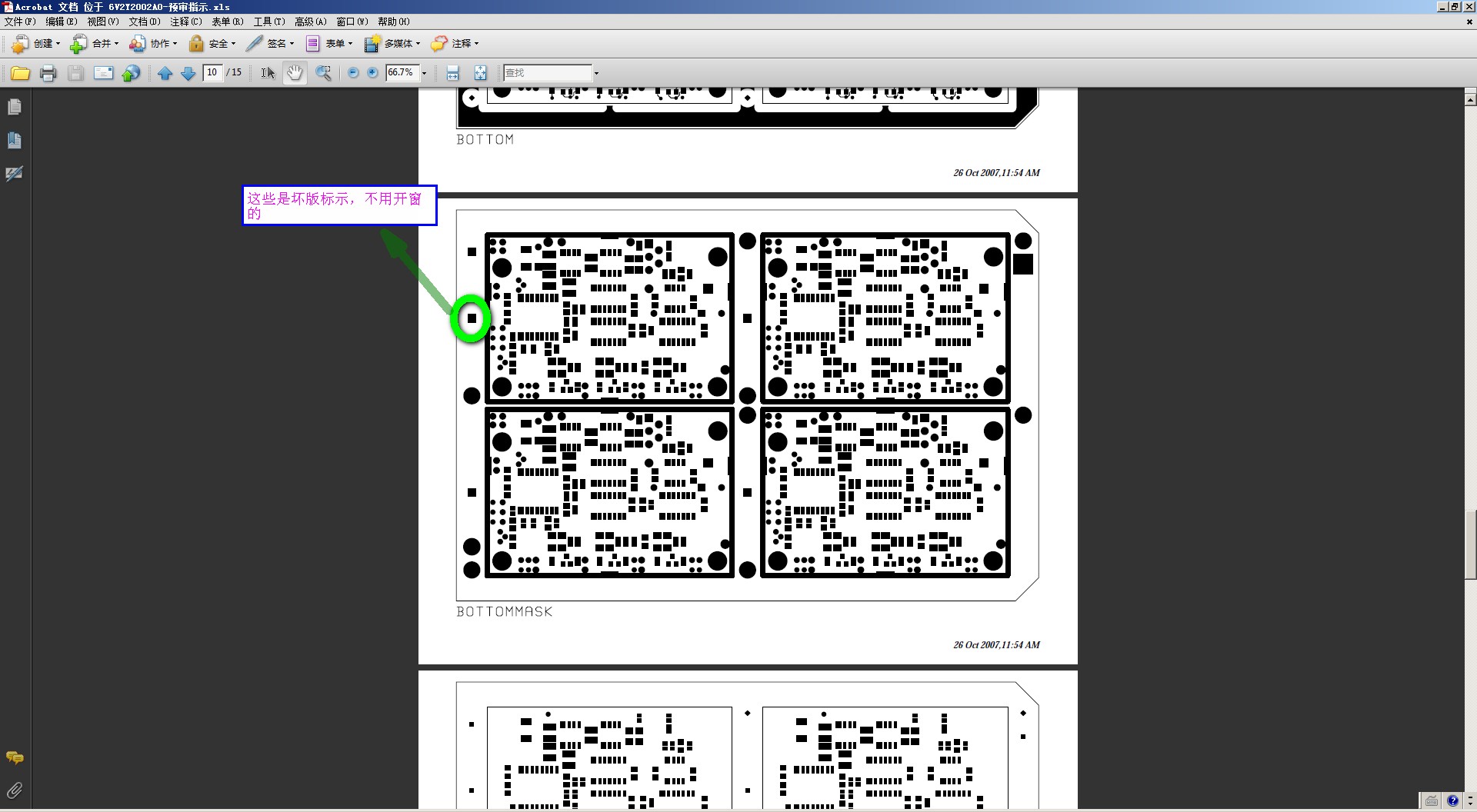Open the 文件(F) menu
The width and height of the screenshot is (1477, 812).
pyautogui.click(x=20, y=22)
